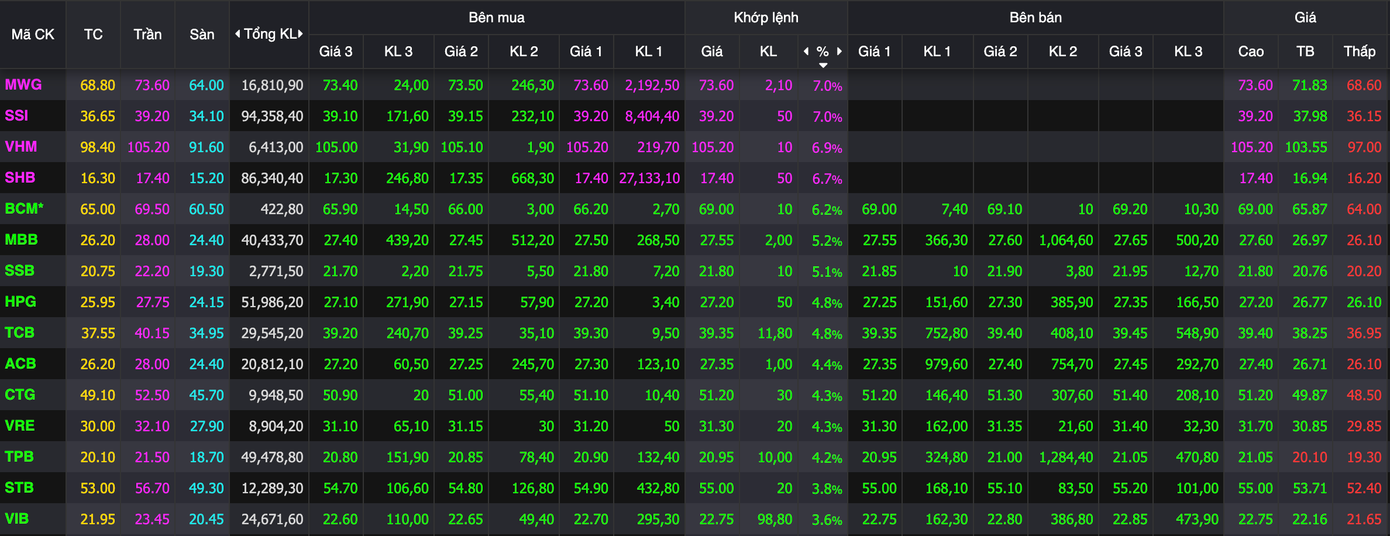Click left arrow beside % column header
The width and height of the screenshot is (1390, 536).
806,51
